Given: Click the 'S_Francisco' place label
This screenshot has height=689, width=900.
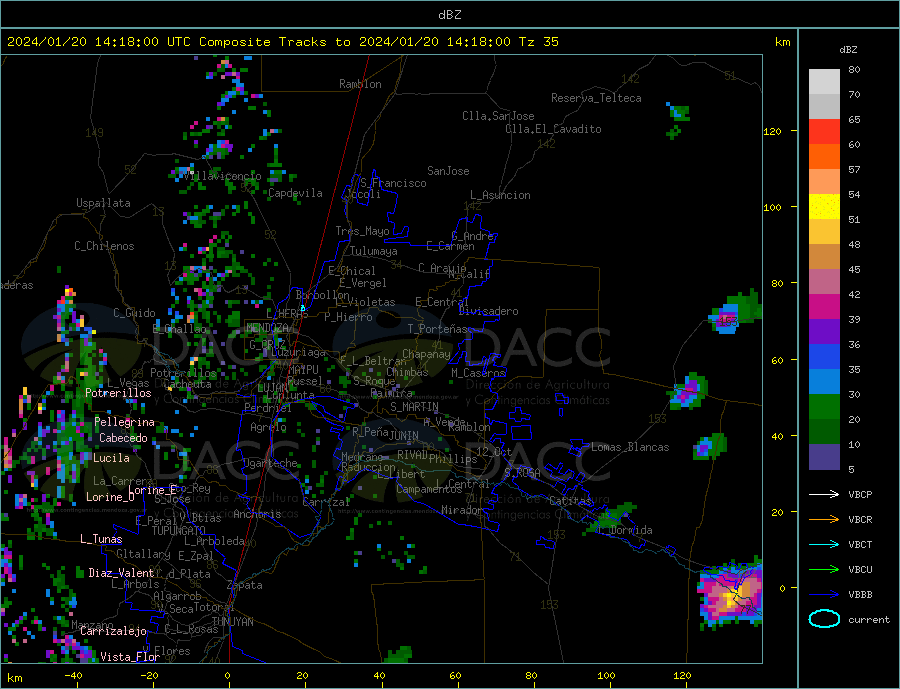Looking at the screenshot, I should point(393,183).
